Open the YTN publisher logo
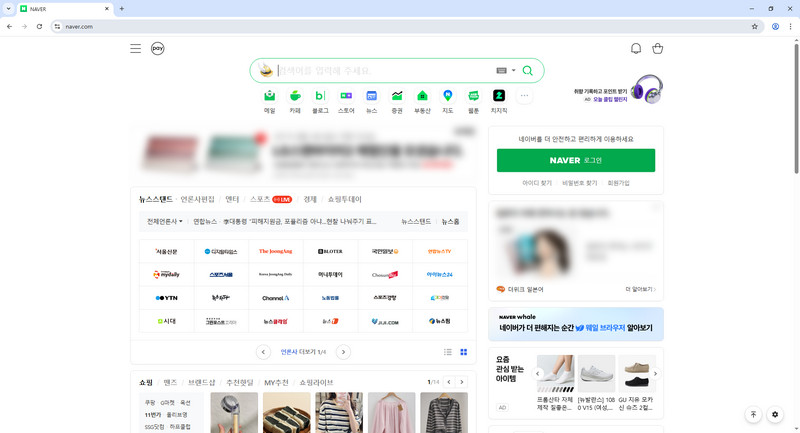Viewport: 800px width, 433px height. coord(166,298)
